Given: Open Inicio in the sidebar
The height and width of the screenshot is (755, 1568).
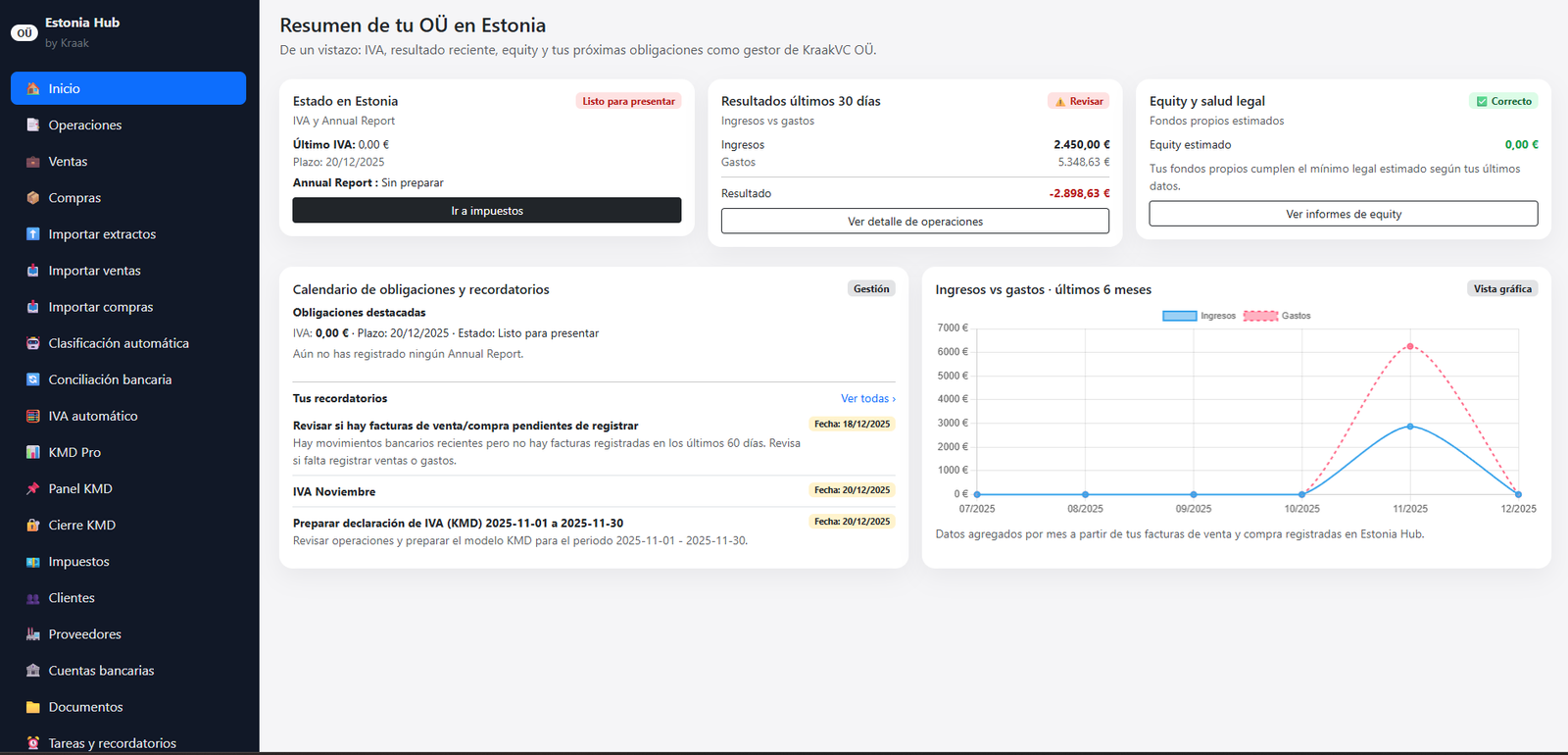Looking at the screenshot, I should 128,88.
